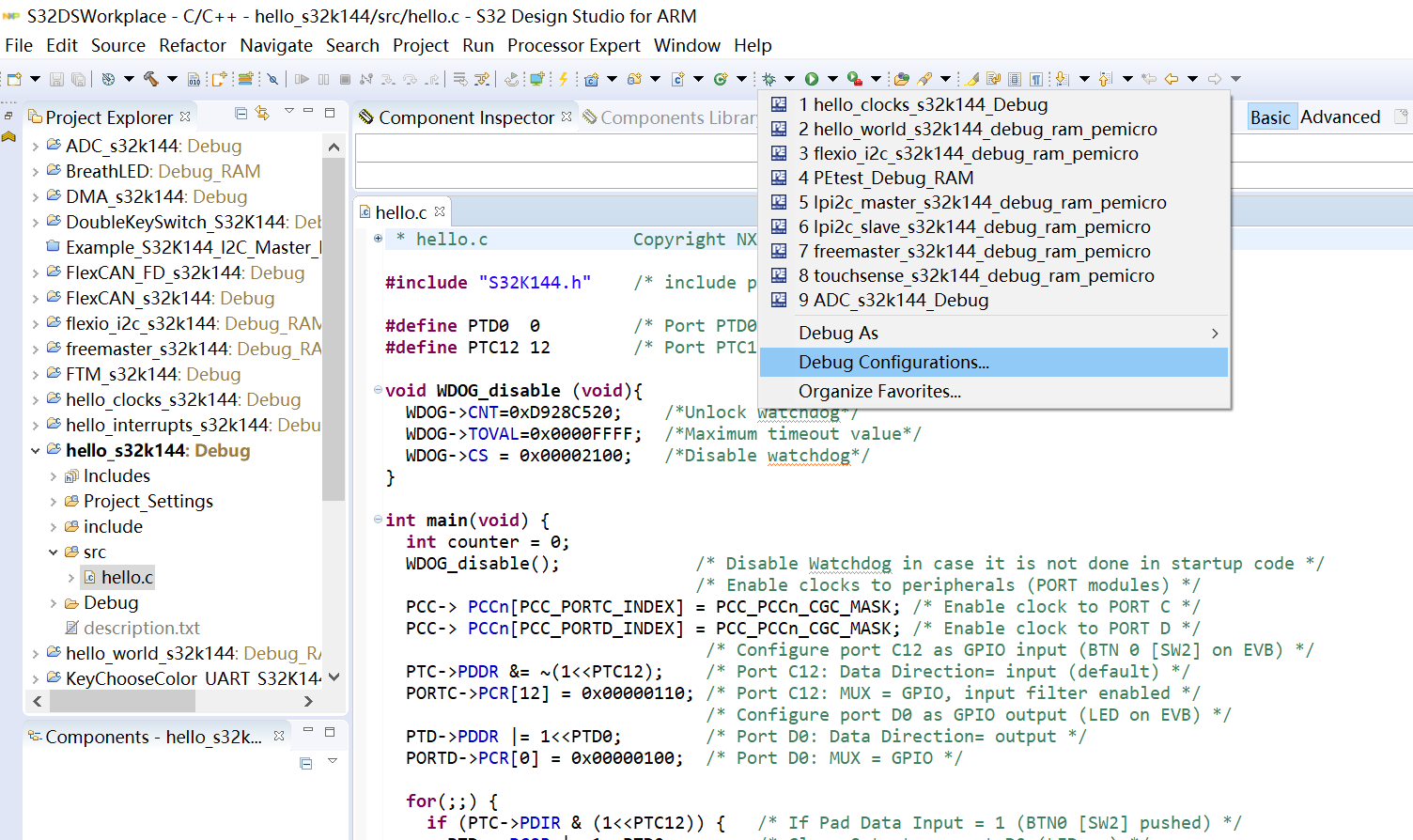Image resolution: width=1413 pixels, height=840 pixels.
Task: Click the green Run button icon
Action: coord(812,79)
